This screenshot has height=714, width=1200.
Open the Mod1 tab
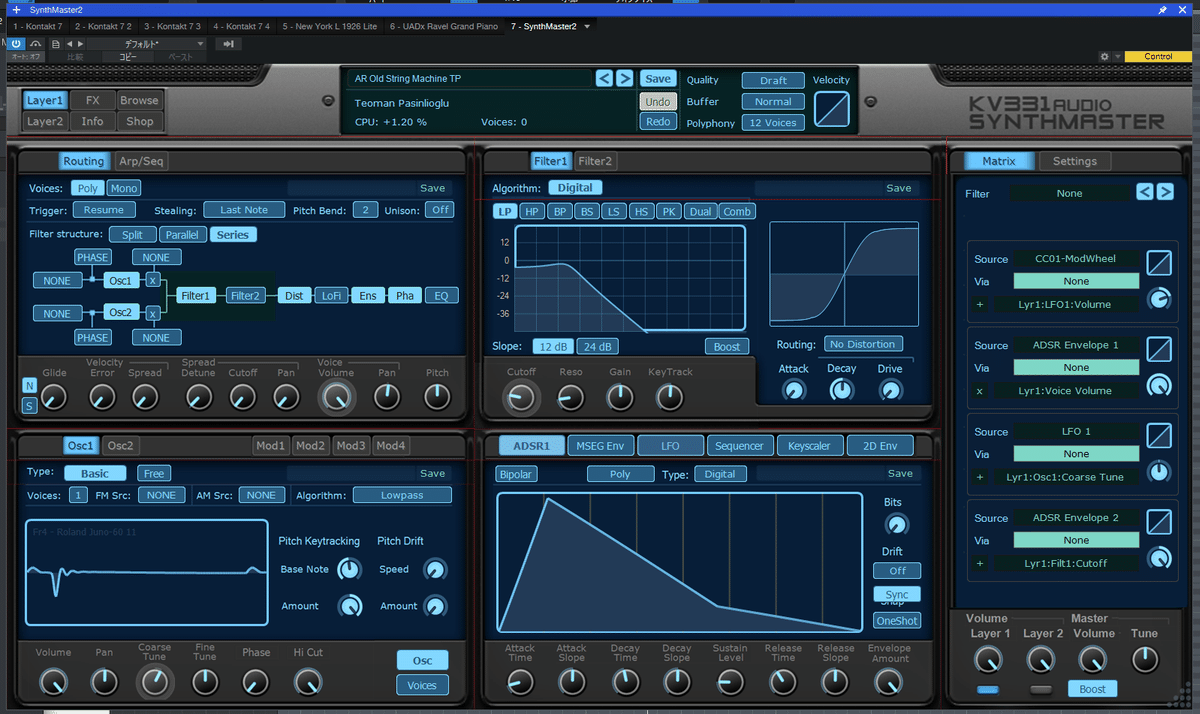click(x=270, y=446)
